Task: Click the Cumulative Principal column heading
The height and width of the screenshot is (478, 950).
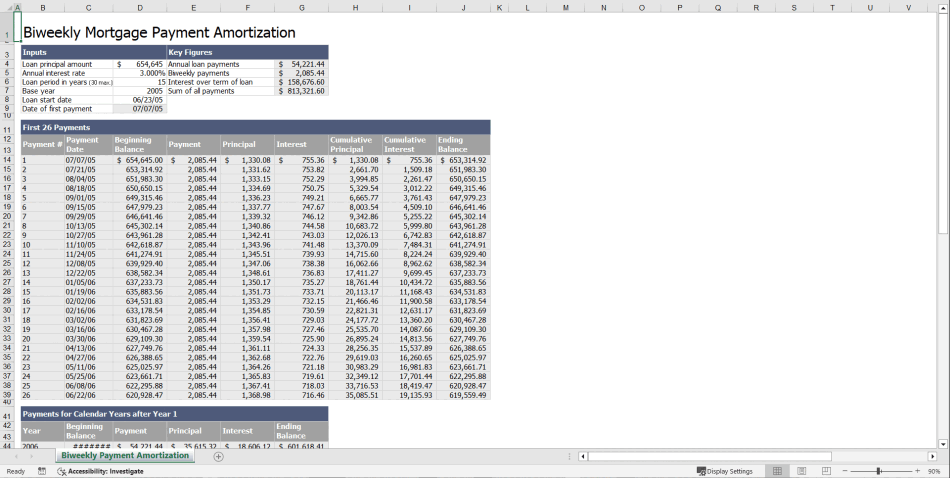Action: click(355, 144)
